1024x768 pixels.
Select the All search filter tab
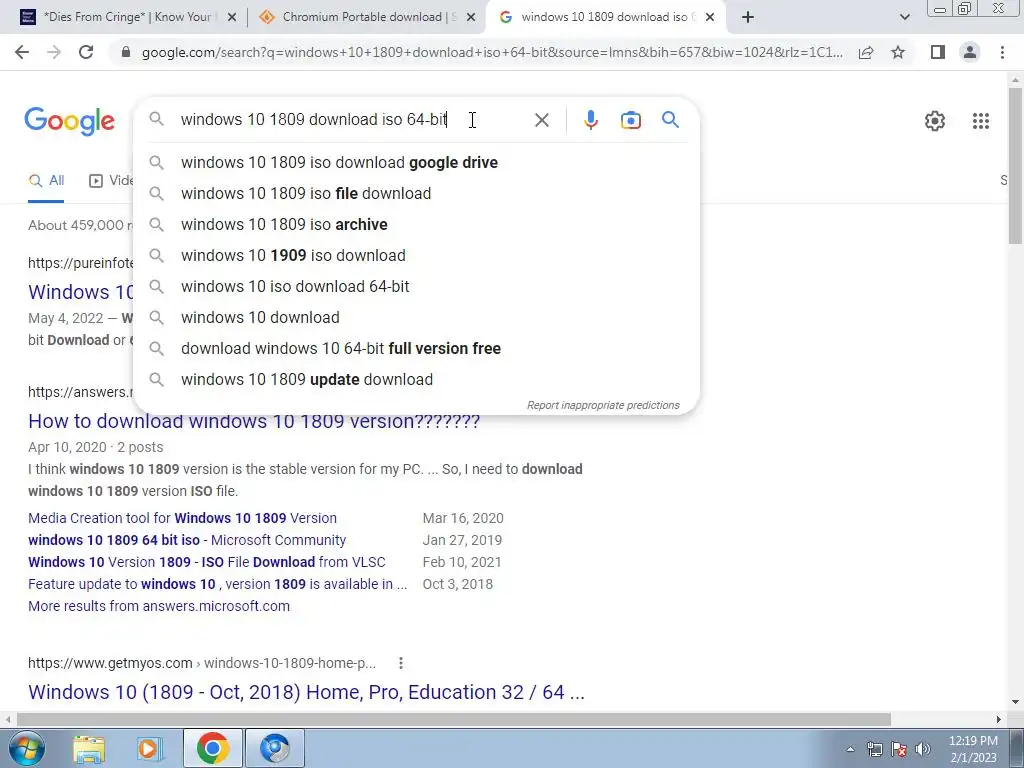click(46, 180)
